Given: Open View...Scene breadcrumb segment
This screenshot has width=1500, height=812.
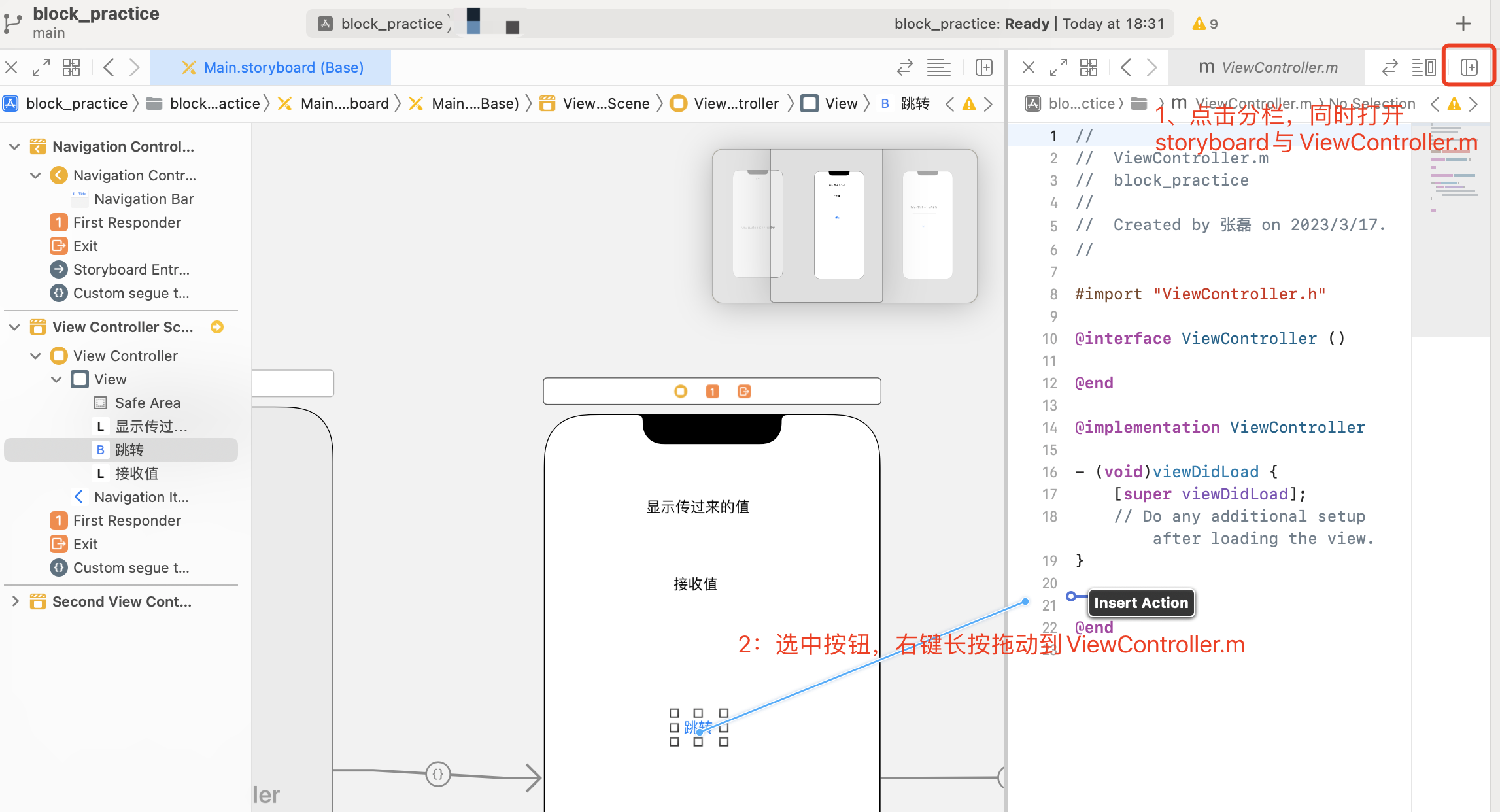Looking at the screenshot, I should click(595, 103).
